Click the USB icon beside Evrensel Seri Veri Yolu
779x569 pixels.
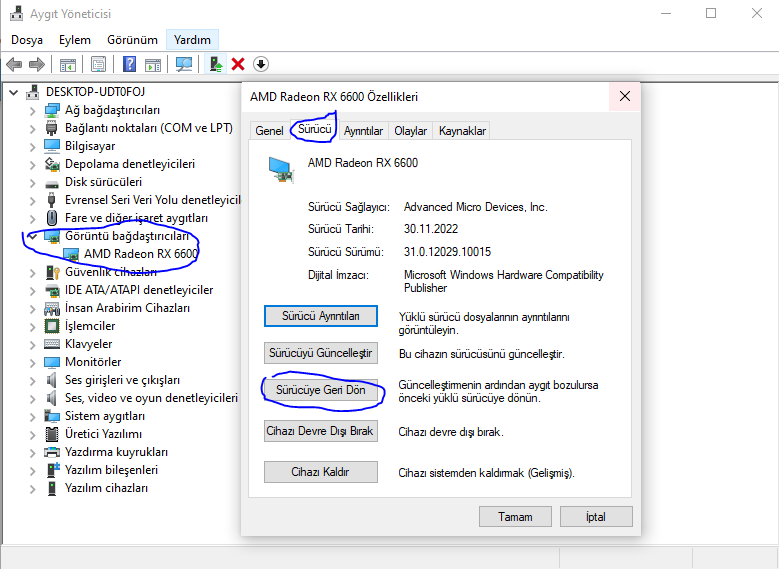(52, 200)
